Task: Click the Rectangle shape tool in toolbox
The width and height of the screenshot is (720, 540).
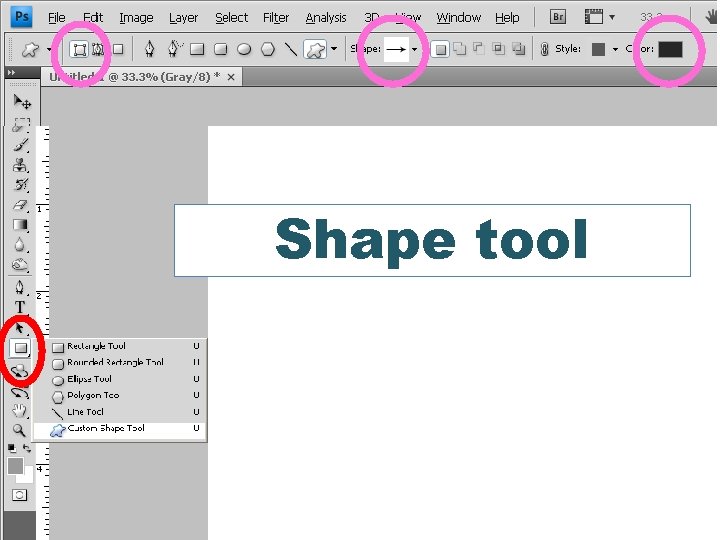Action: (x=20, y=348)
